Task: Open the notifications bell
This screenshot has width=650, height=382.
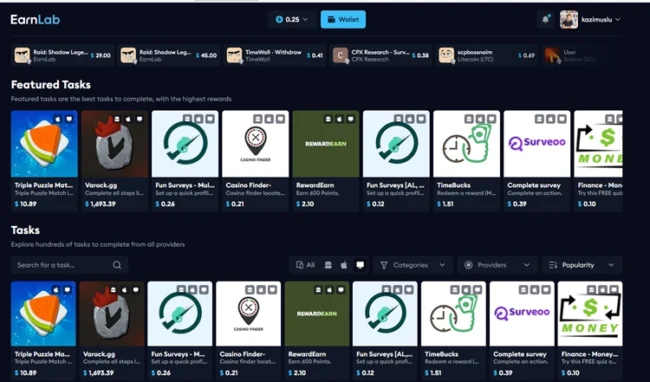Action: tap(546, 19)
